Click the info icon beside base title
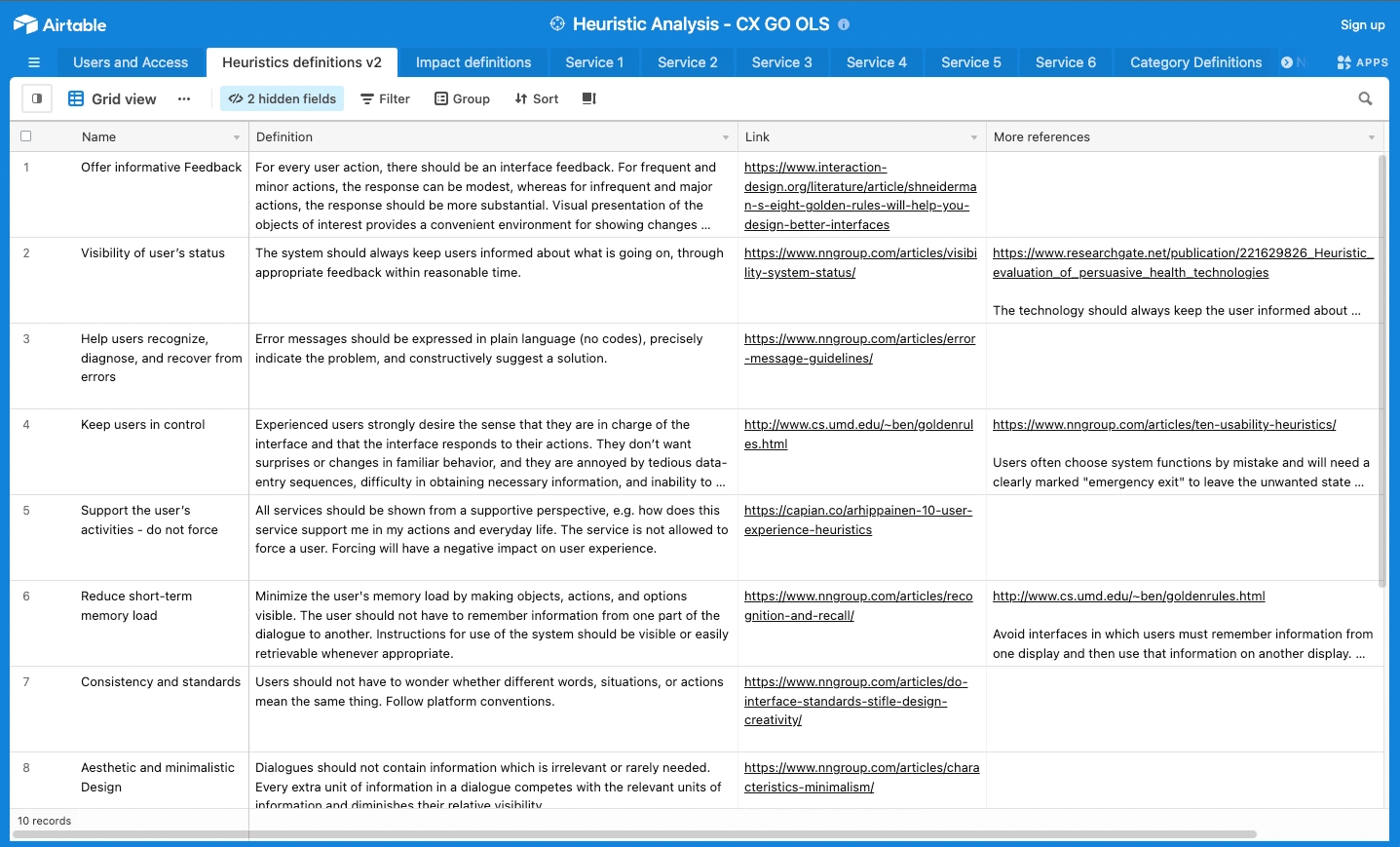 click(844, 24)
